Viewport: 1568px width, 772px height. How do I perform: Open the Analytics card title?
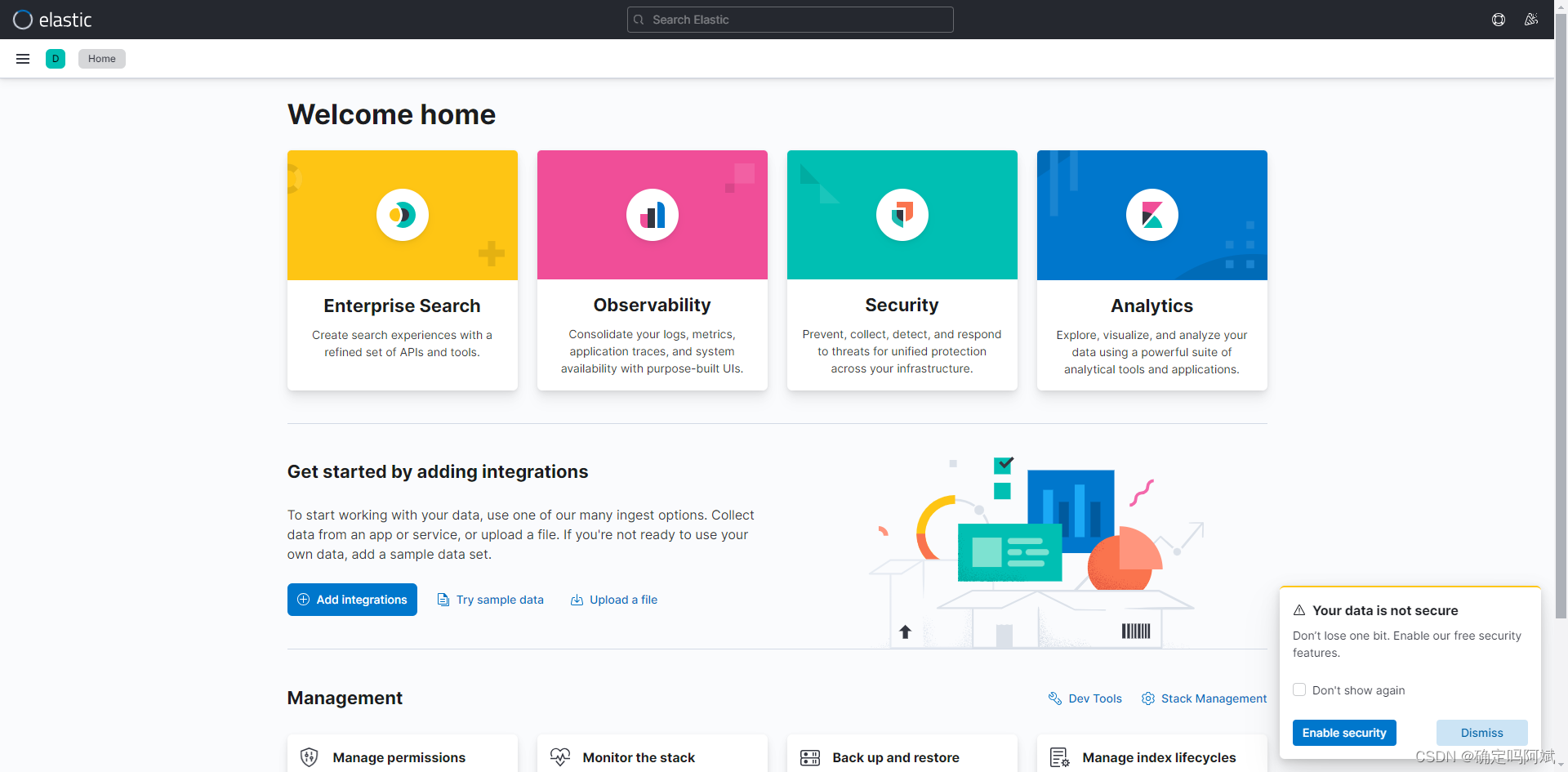1152,306
